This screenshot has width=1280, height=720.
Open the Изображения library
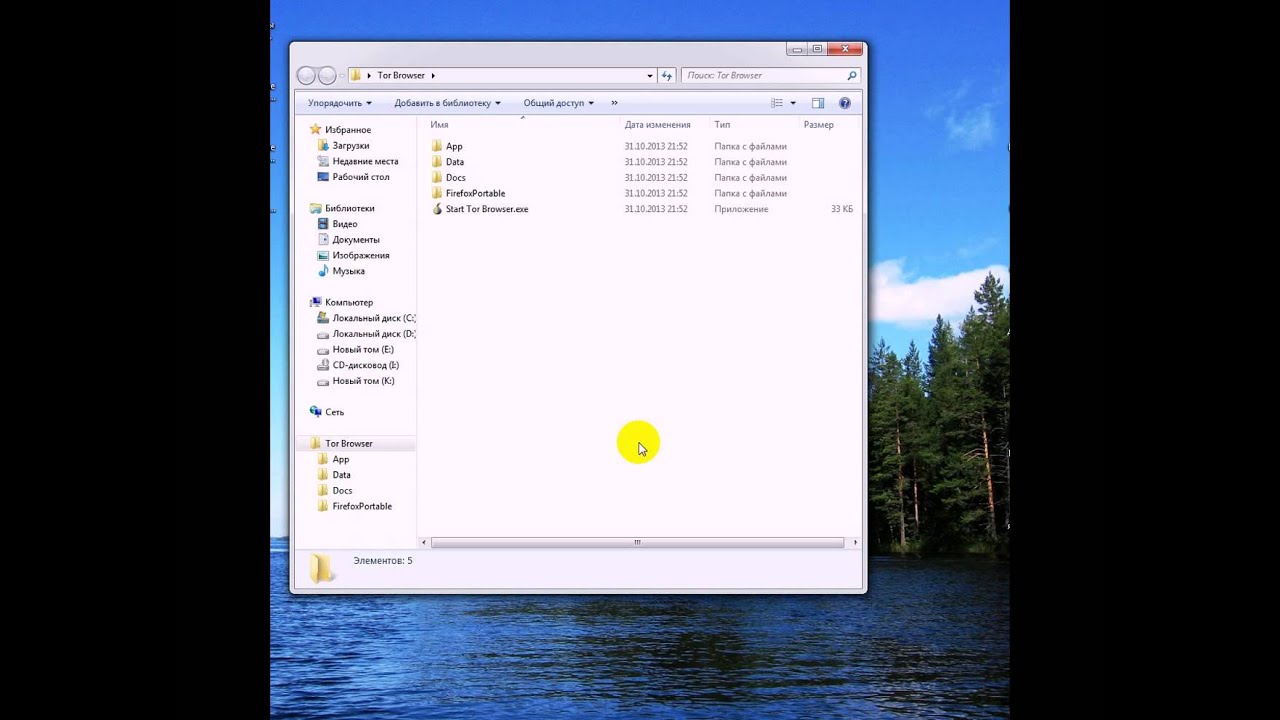click(x=361, y=255)
